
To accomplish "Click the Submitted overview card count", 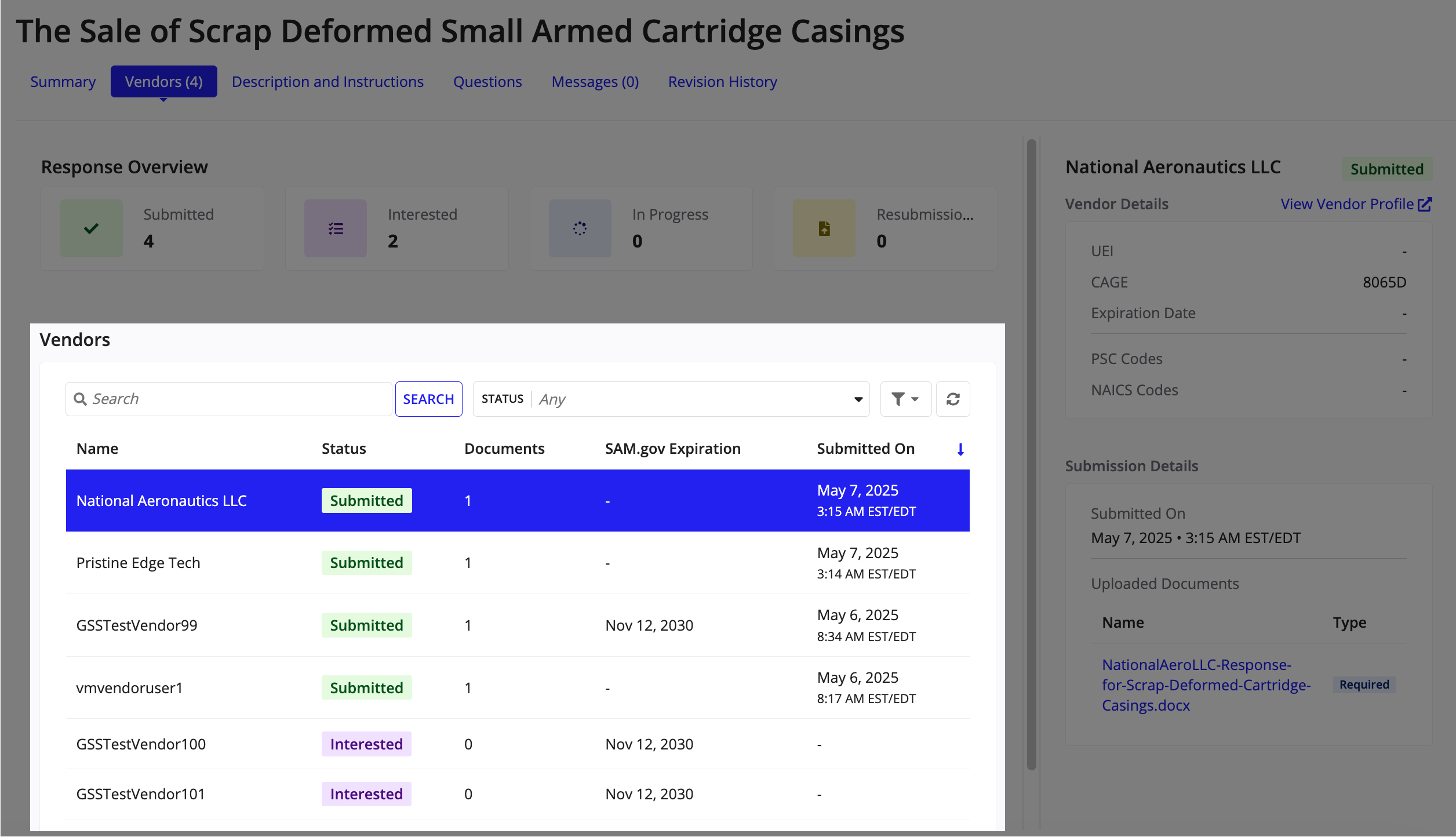I will coord(149,241).
